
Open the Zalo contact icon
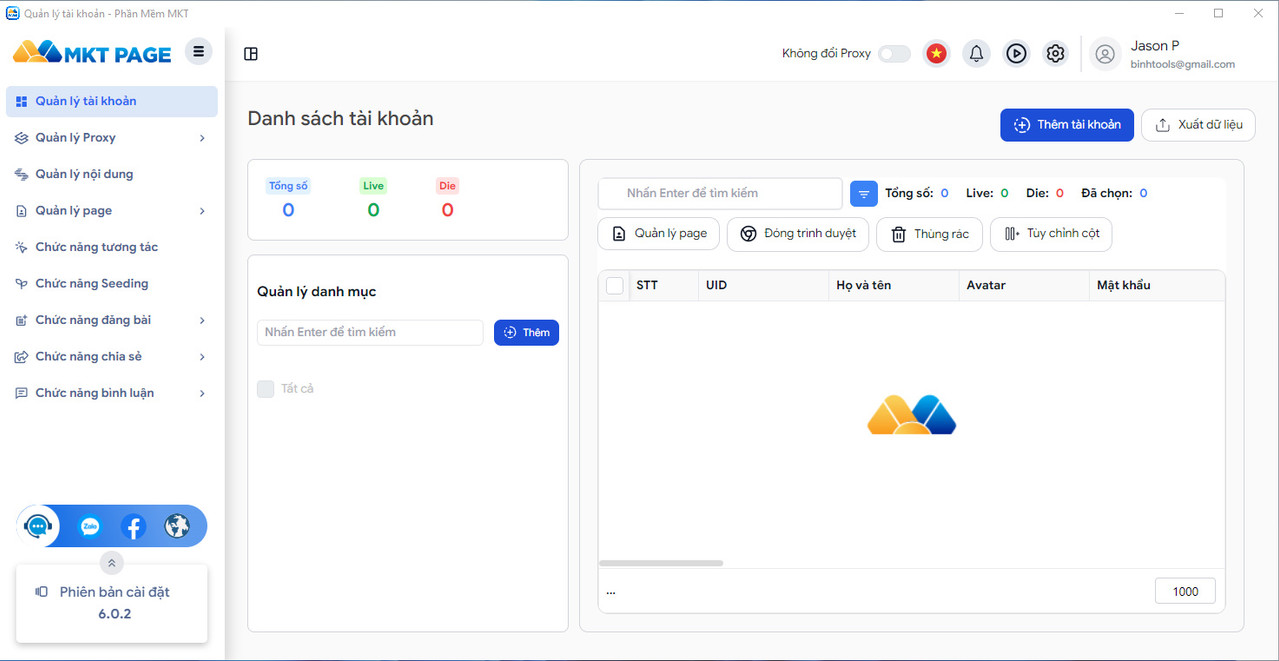[90, 526]
